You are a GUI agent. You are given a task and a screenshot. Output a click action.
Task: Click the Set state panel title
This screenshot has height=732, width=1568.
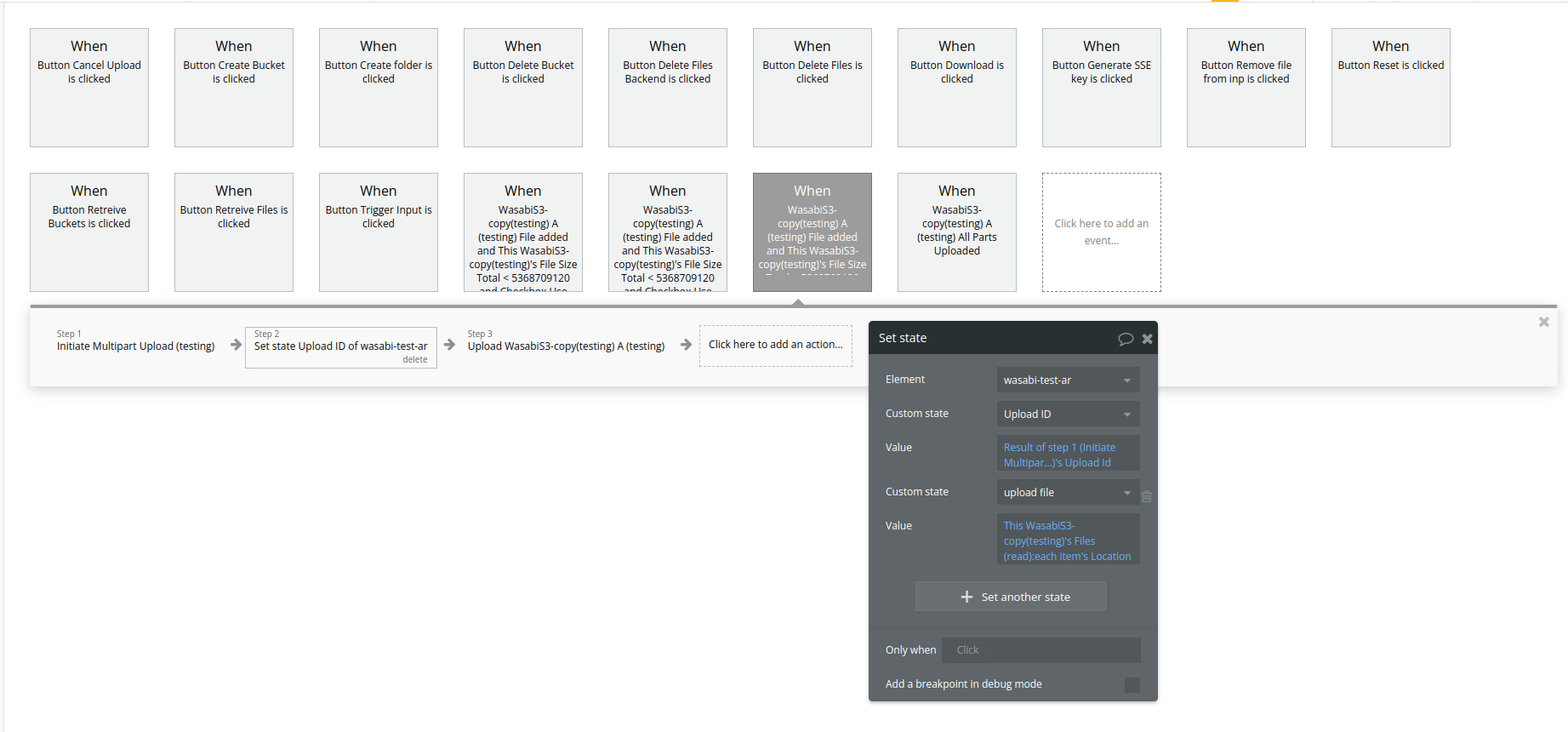point(903,338)
